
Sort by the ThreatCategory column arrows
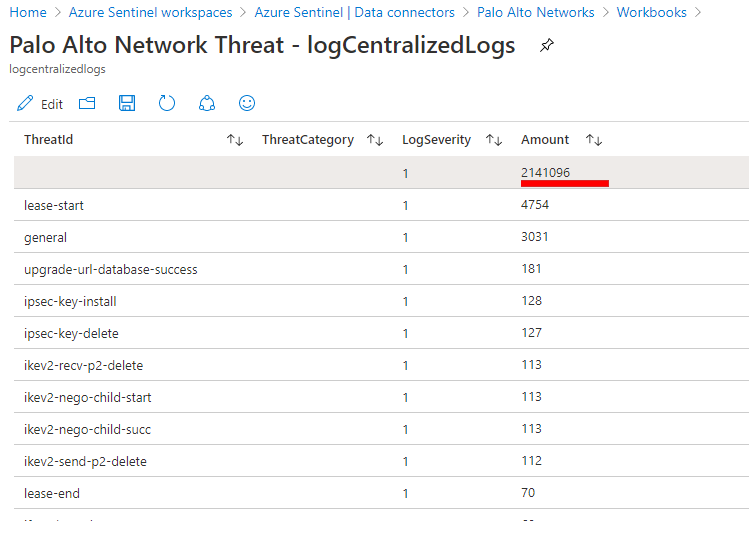tap(375, 140)
